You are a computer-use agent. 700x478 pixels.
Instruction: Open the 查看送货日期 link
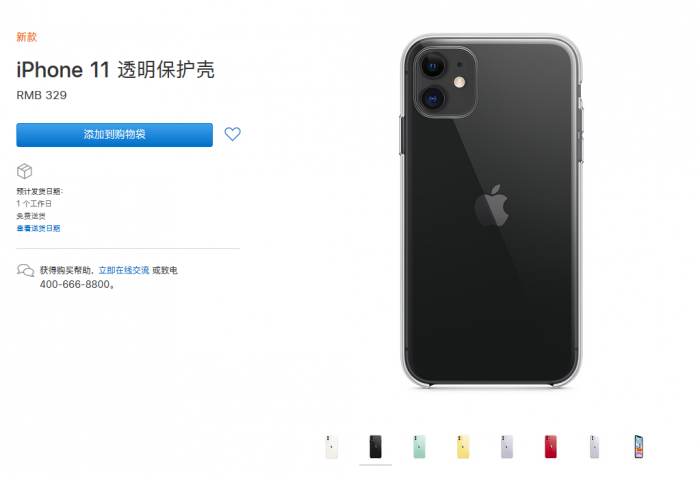38,229
